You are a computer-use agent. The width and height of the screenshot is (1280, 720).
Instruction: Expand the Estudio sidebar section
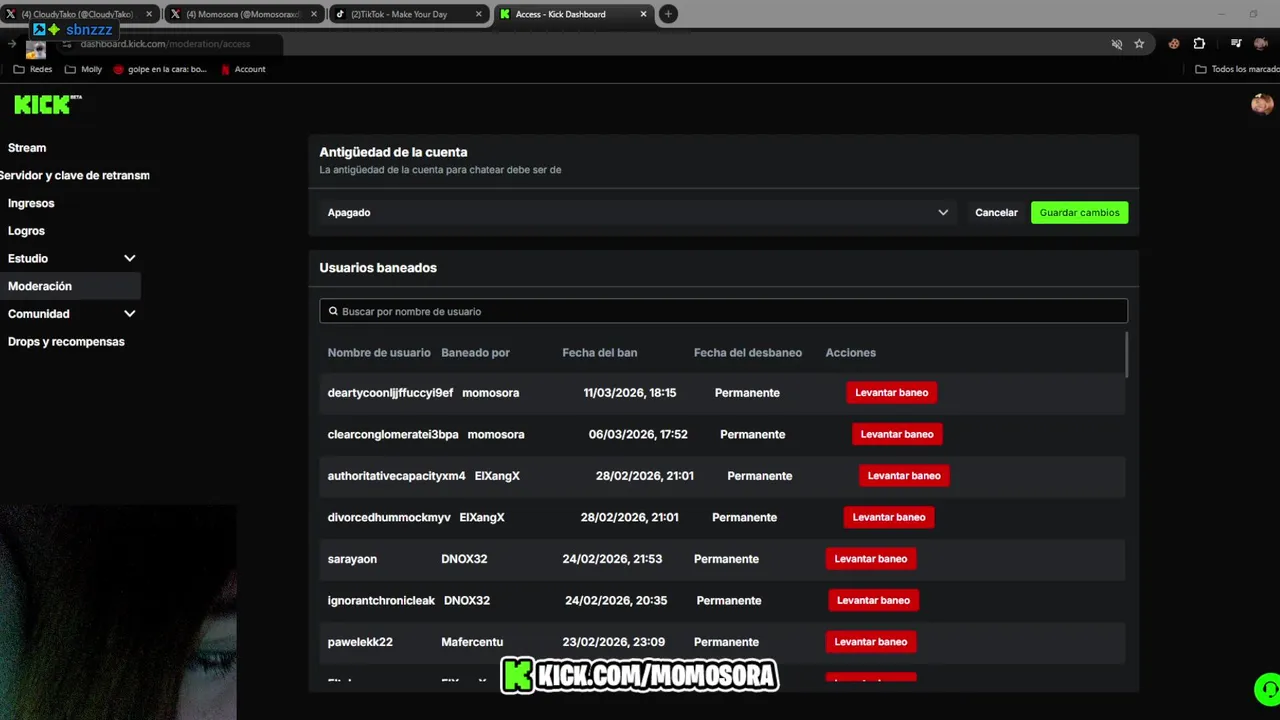(x=129, y=258)
